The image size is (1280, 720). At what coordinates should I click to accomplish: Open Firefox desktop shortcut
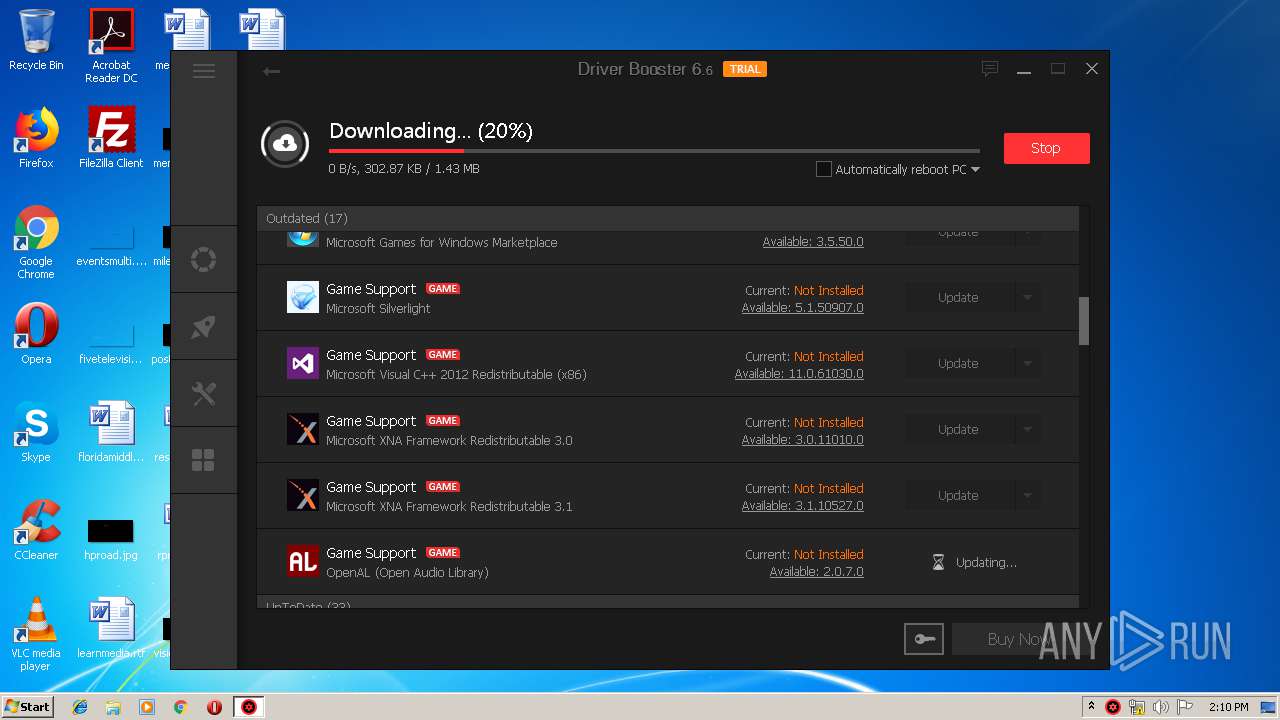pos(36,138)
